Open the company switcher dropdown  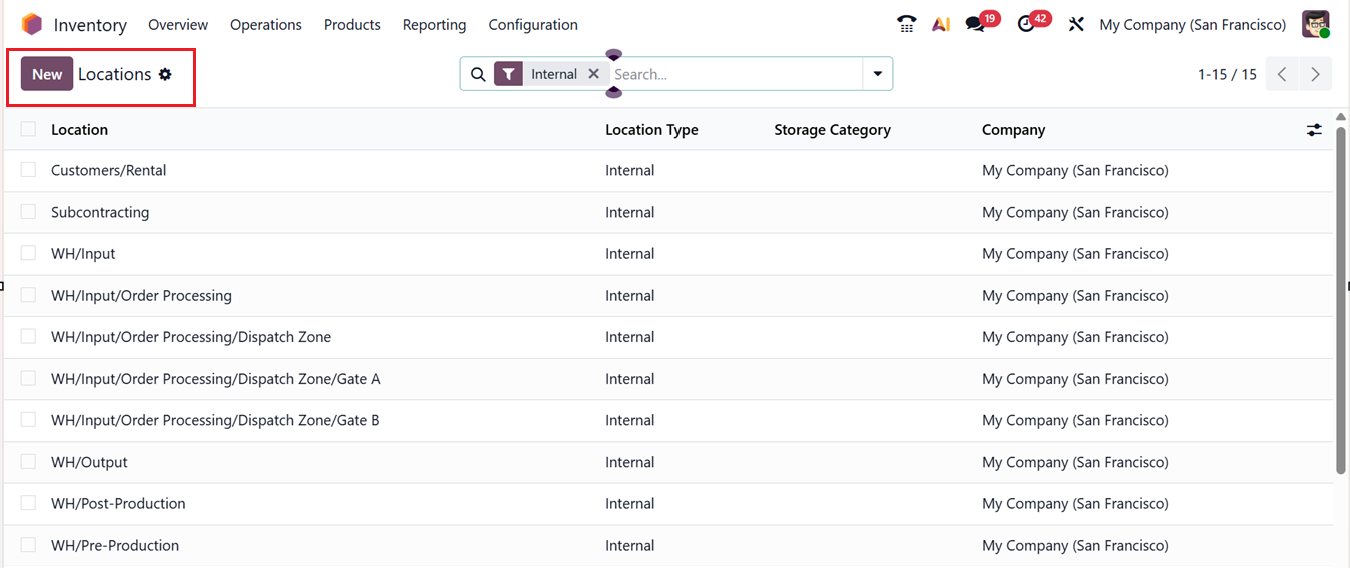(1192, 25)
